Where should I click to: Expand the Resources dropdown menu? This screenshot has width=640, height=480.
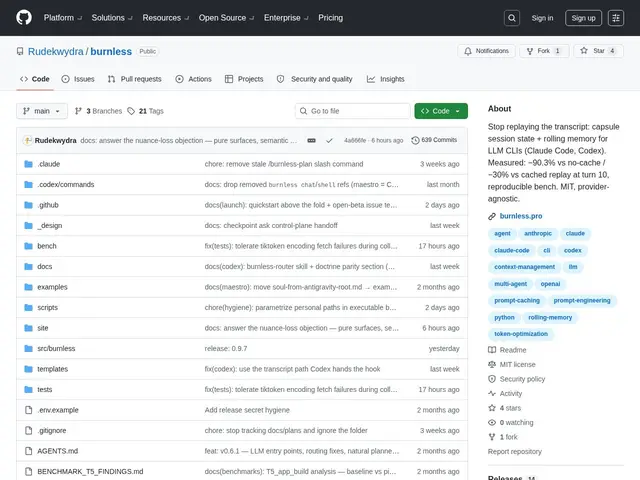[166, 18]
